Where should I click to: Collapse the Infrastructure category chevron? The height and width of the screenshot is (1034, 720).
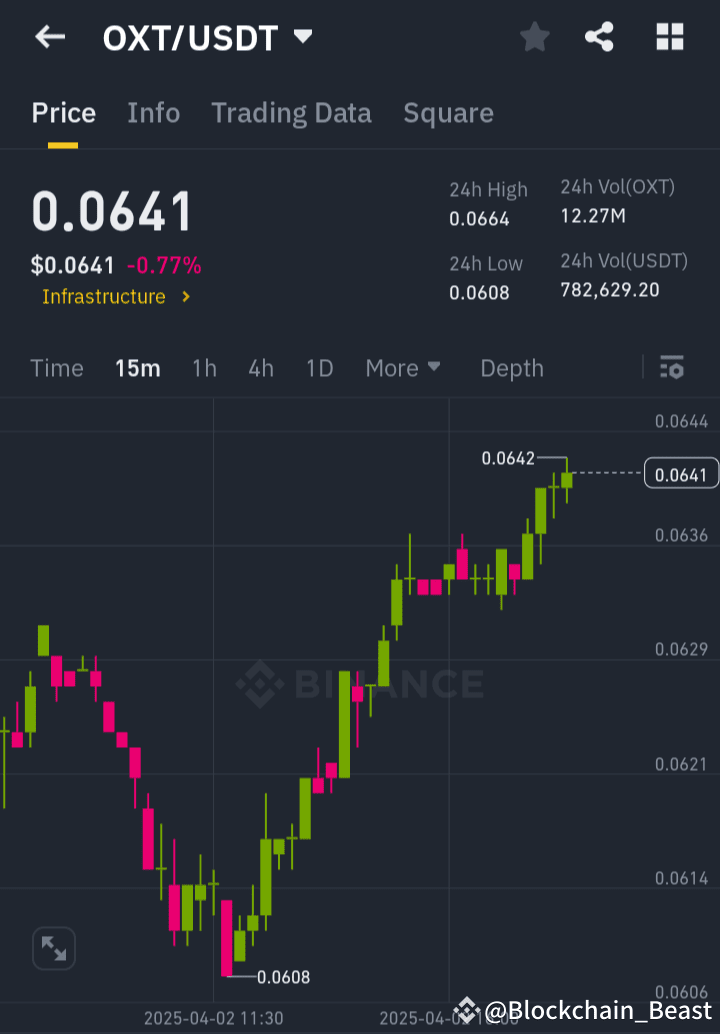(185, 296)
